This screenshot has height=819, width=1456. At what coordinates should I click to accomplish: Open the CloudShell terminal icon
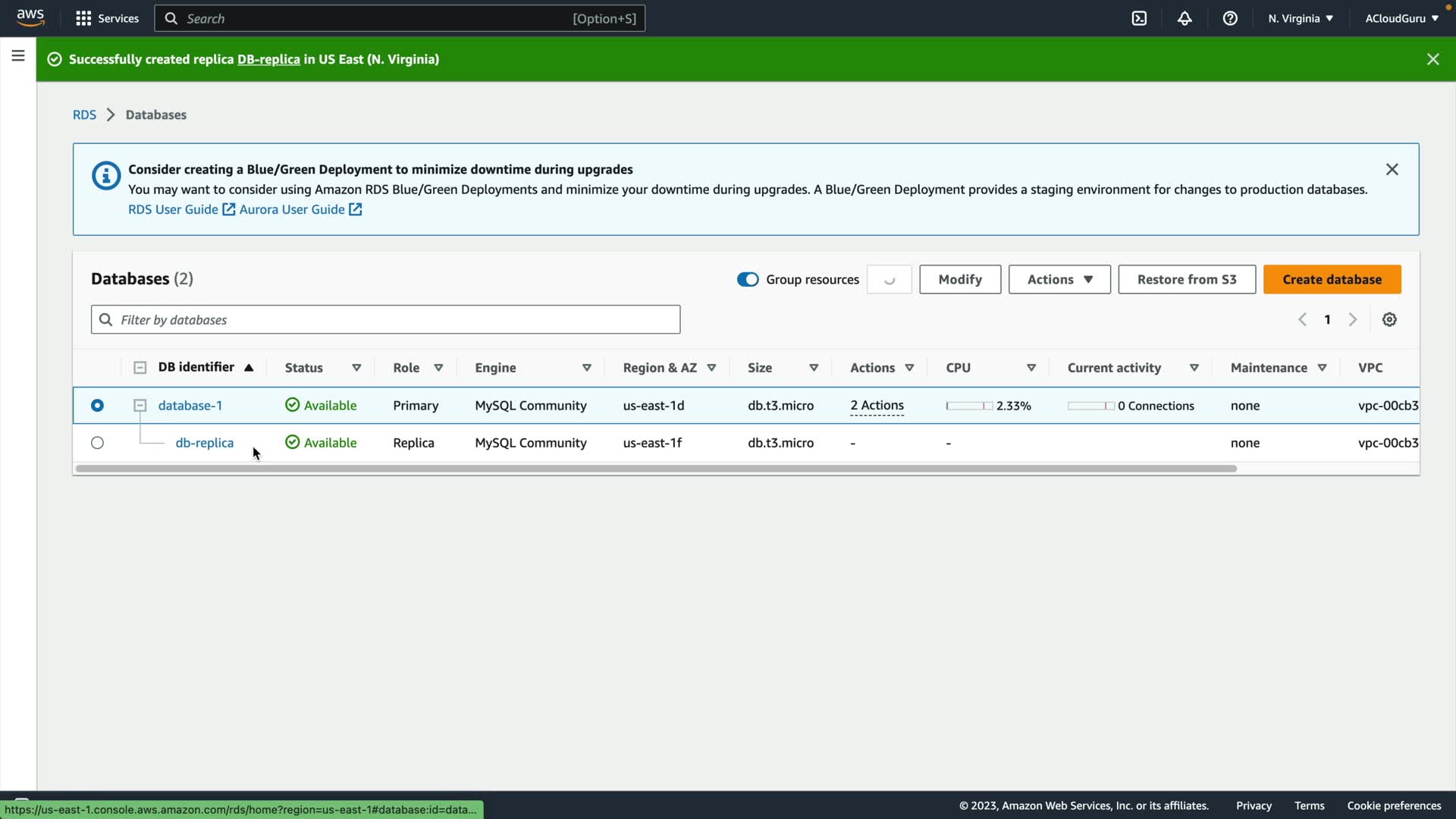(1139, 18)
